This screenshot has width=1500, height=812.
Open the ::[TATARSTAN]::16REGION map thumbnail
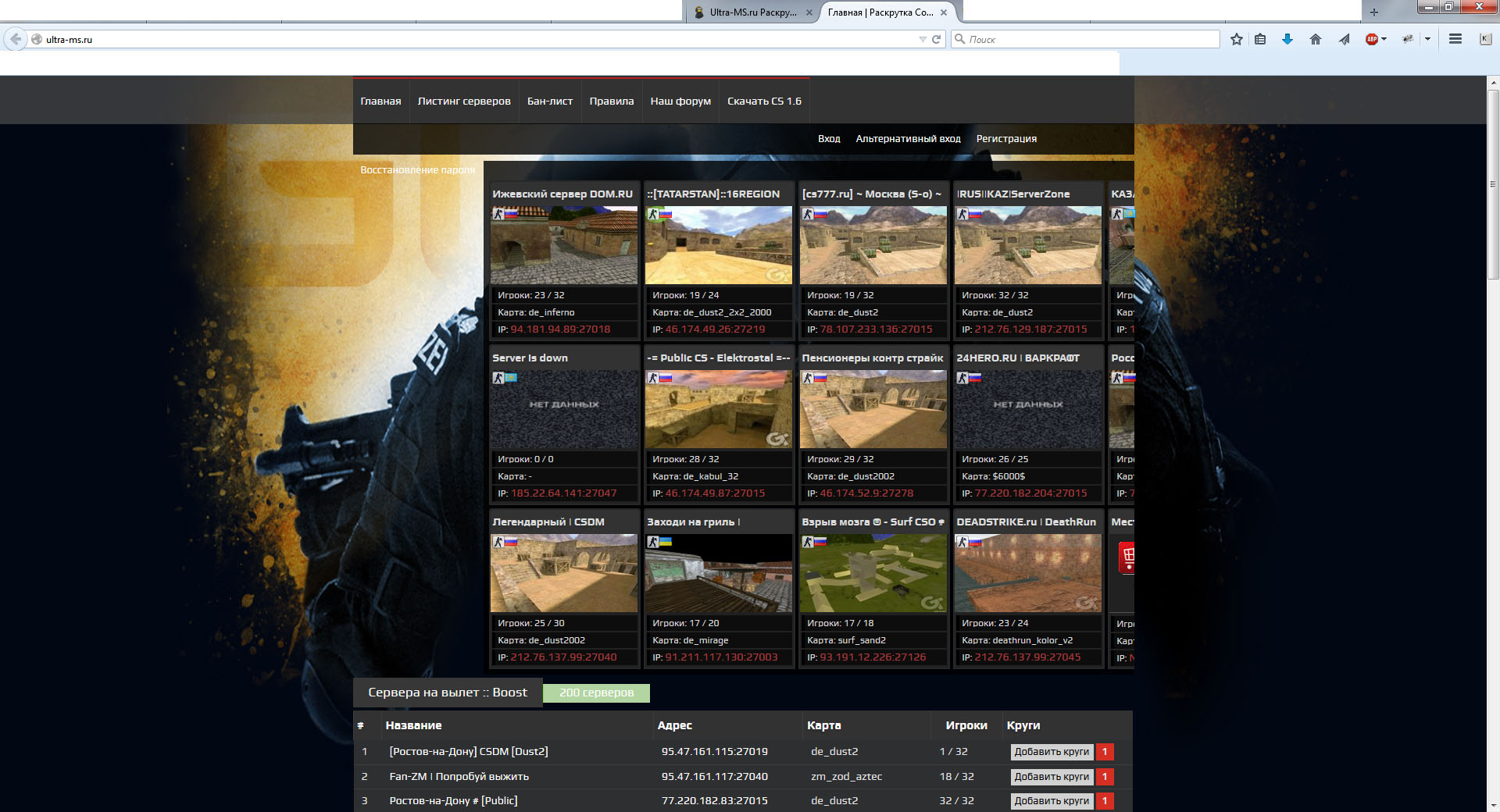(719, 245)
